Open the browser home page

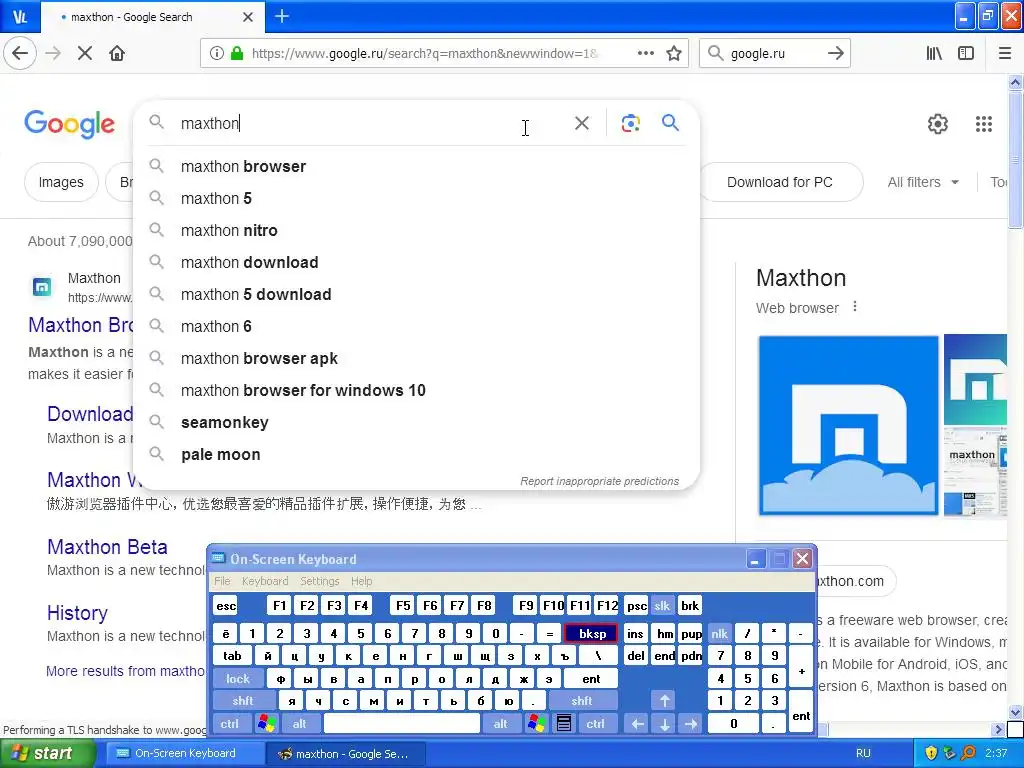coord(117,54)
